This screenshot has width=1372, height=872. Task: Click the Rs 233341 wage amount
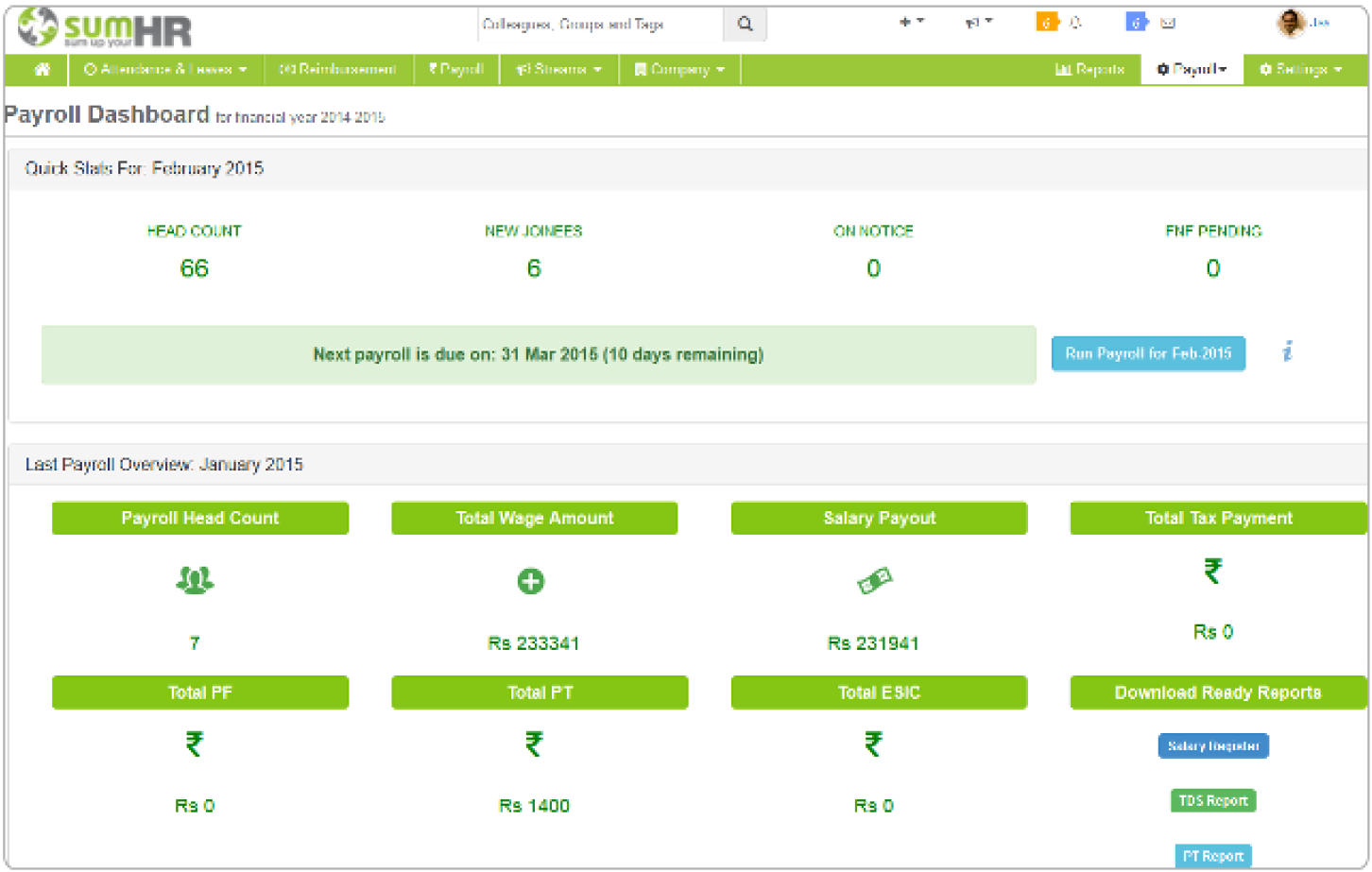(534, 643)
